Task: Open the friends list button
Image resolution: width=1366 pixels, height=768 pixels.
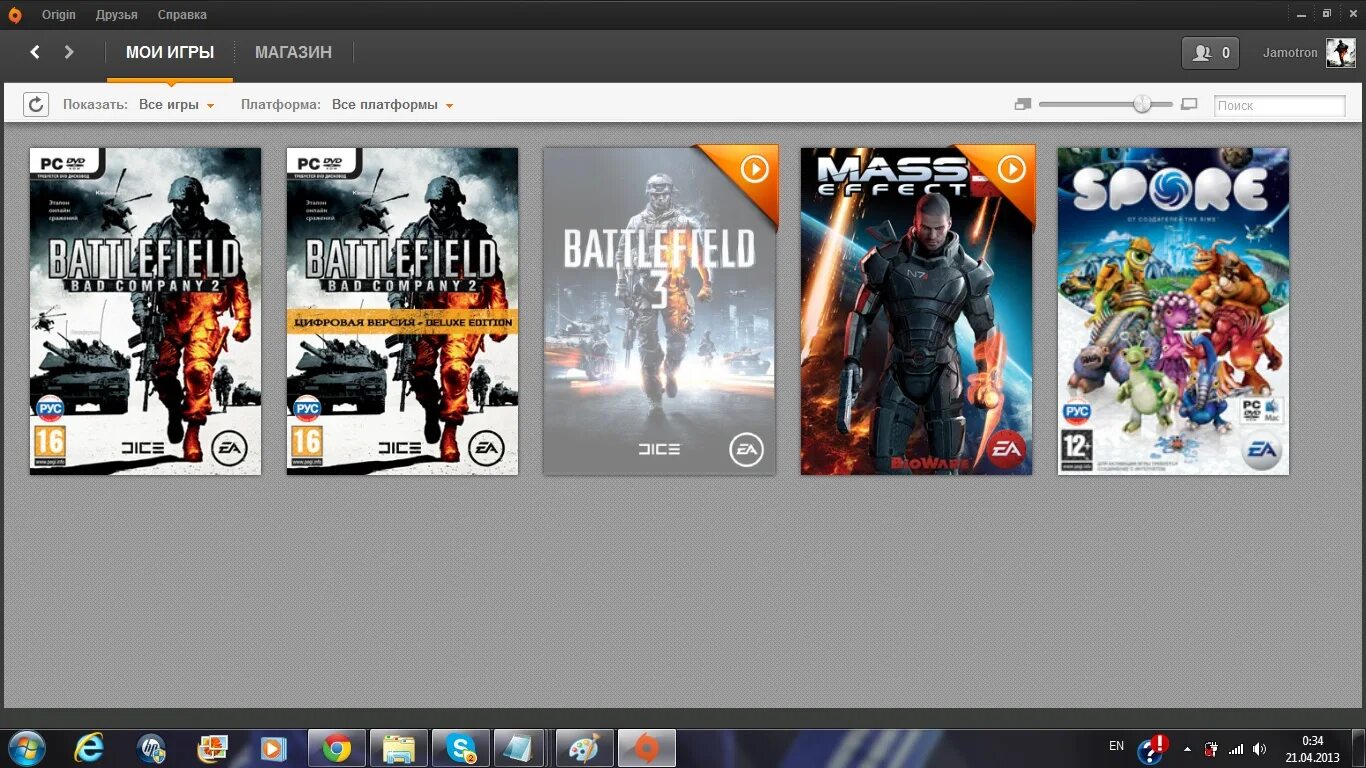Action: point(1210,53)
